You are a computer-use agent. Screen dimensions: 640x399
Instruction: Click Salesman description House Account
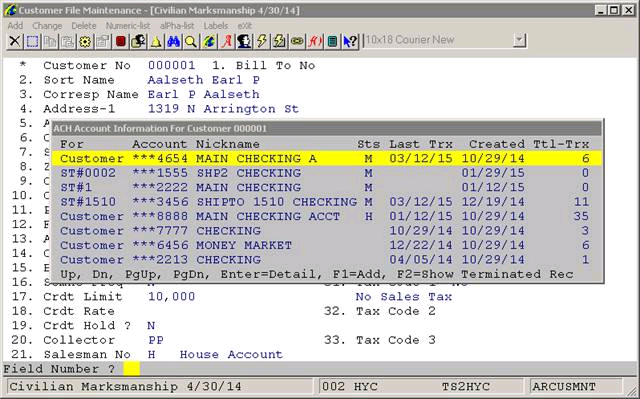pos(231,354)
